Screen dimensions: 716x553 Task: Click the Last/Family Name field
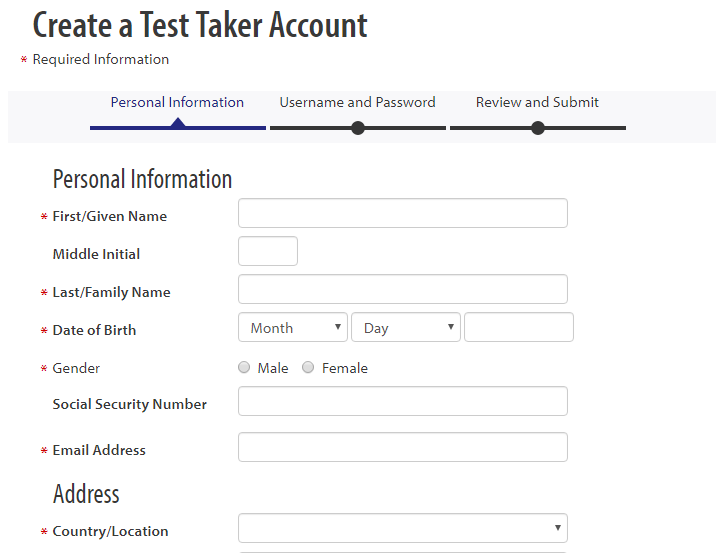pyautogui.click(x=403, y=289)
